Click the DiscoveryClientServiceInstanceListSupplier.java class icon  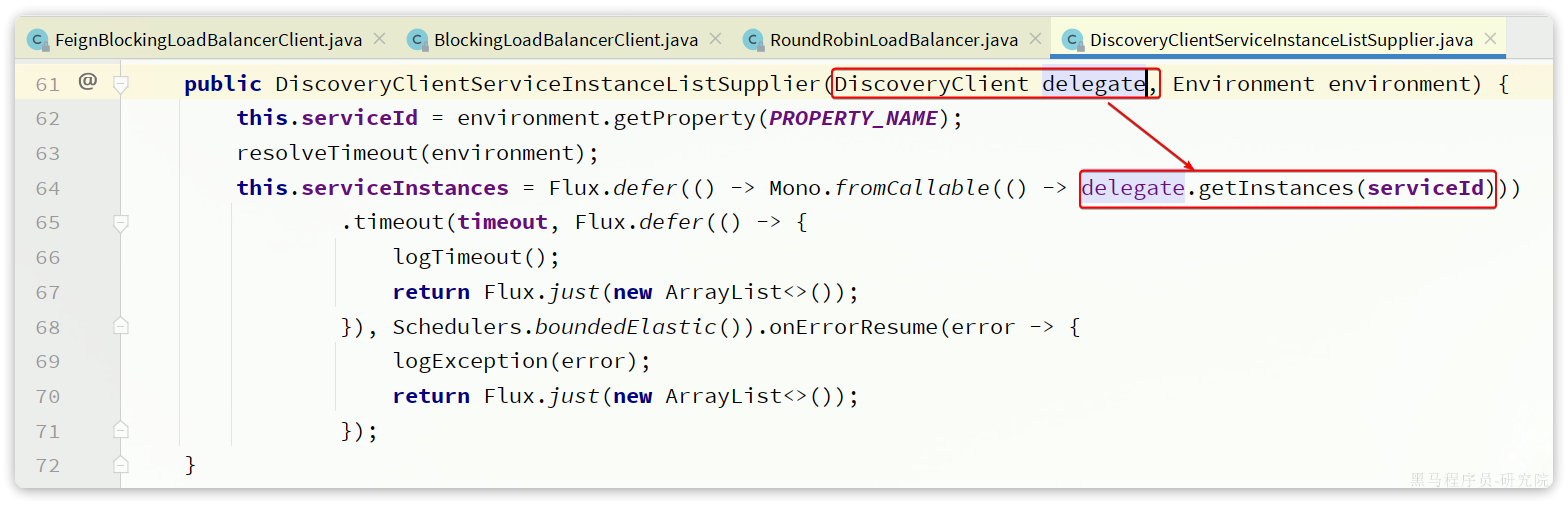coord(1073,40)
